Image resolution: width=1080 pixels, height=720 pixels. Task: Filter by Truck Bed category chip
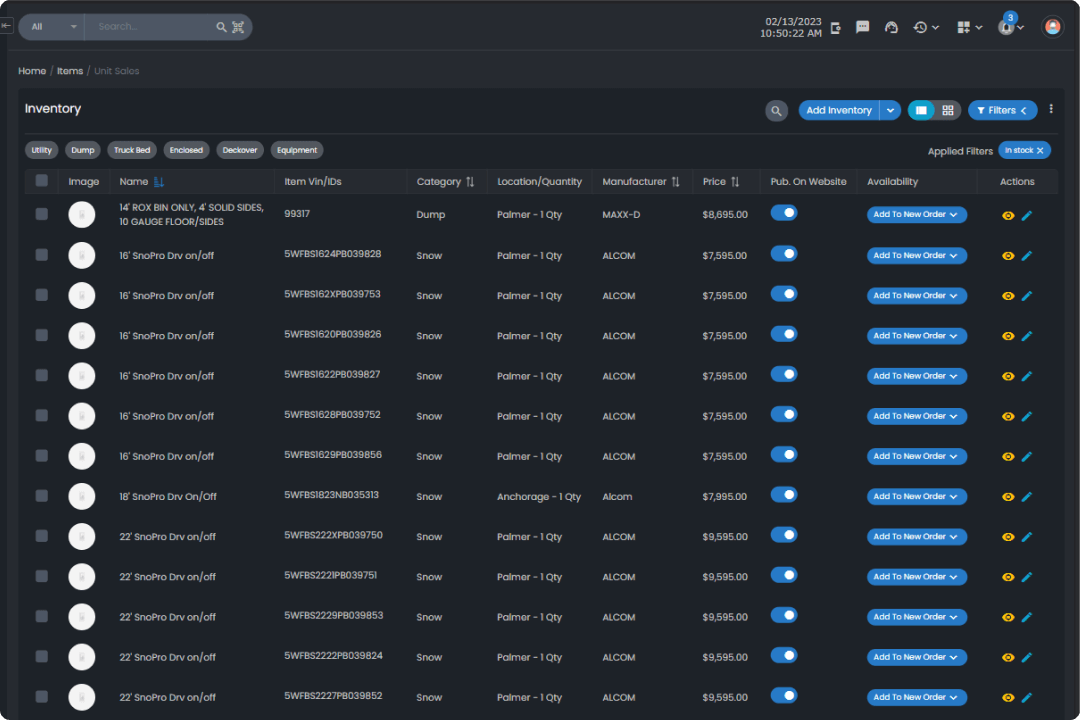point(132,150)
